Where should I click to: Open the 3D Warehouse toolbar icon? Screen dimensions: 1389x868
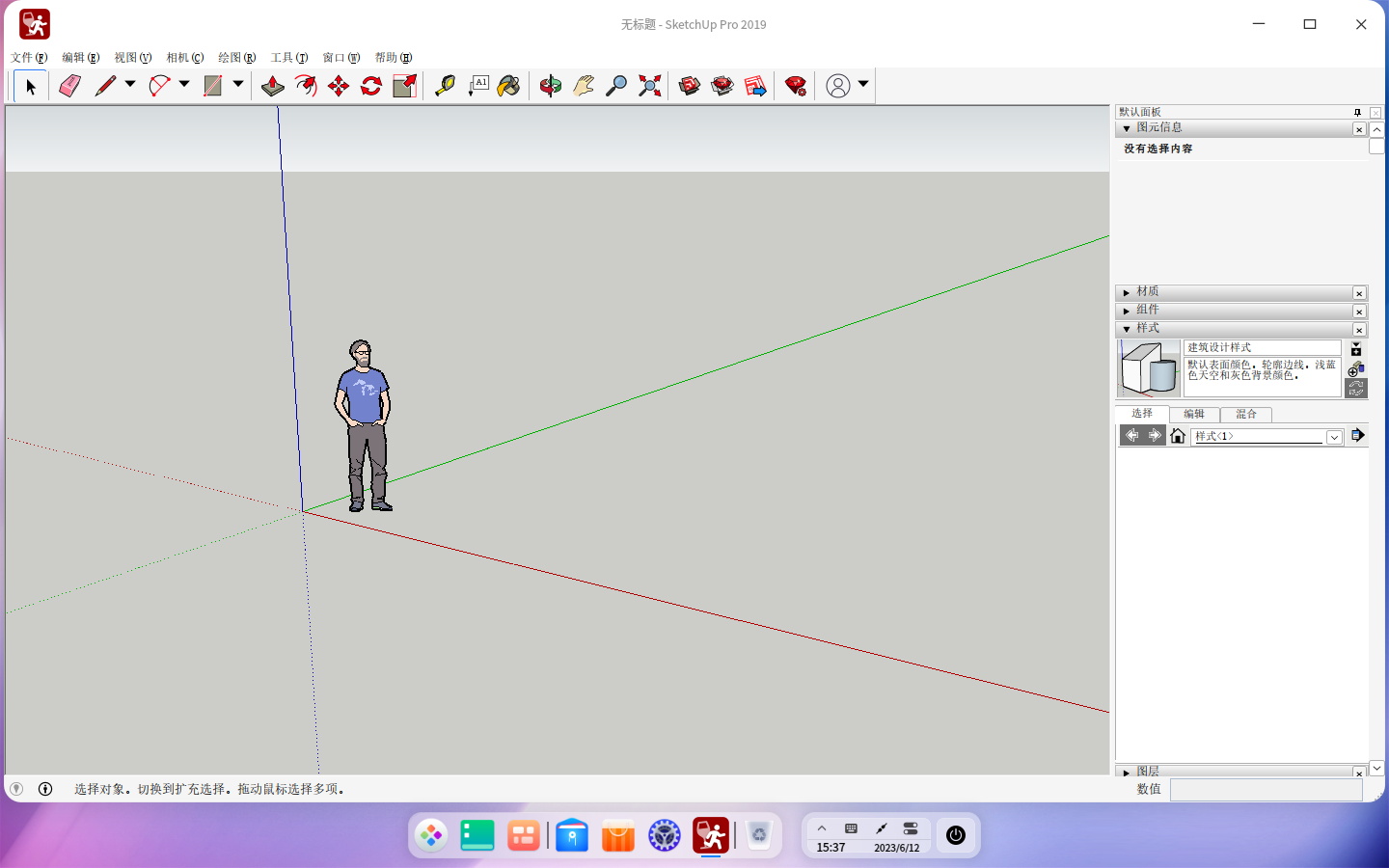690,86
